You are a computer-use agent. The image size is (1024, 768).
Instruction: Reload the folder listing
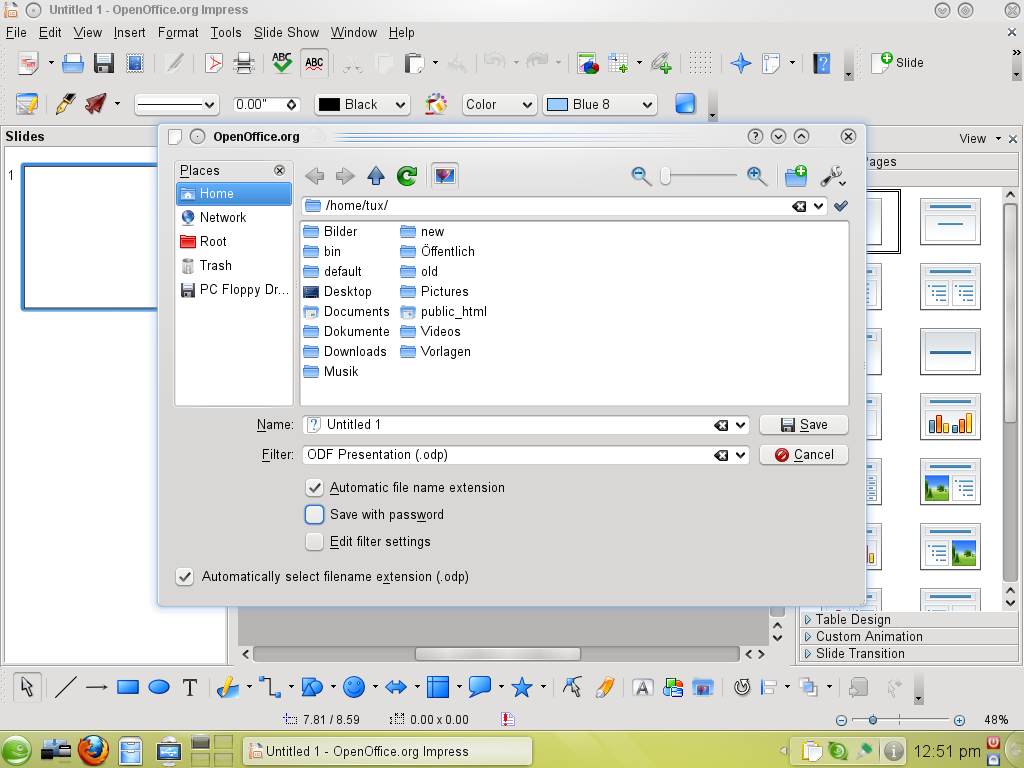tap(407, 176)
